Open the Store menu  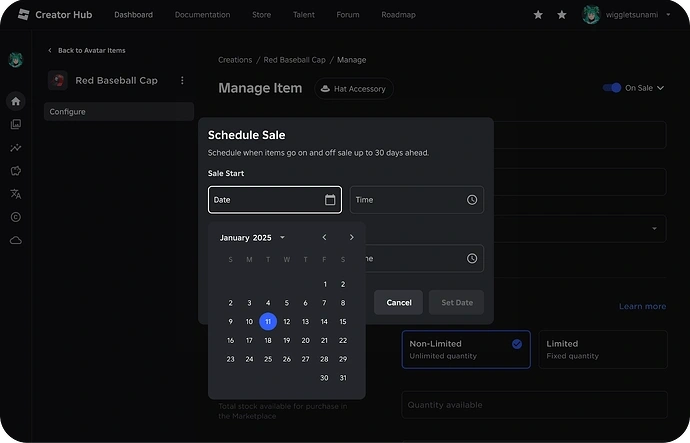click(261, 15)
